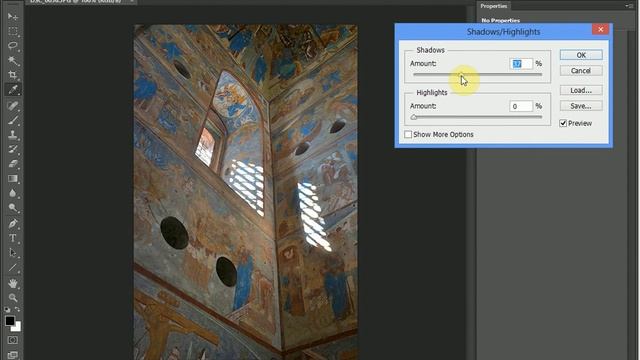Image resolution: width=640 pixels, height=360 pixels.
Task: Open the background color picker
Action: coord(18,327)
